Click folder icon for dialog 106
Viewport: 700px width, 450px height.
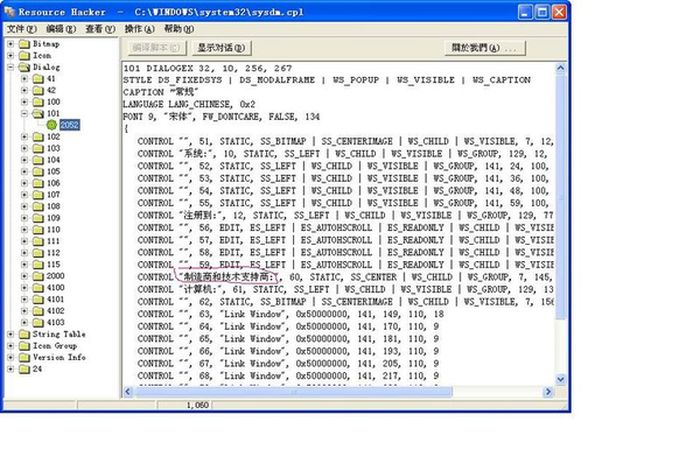click(x=38, y=183)
